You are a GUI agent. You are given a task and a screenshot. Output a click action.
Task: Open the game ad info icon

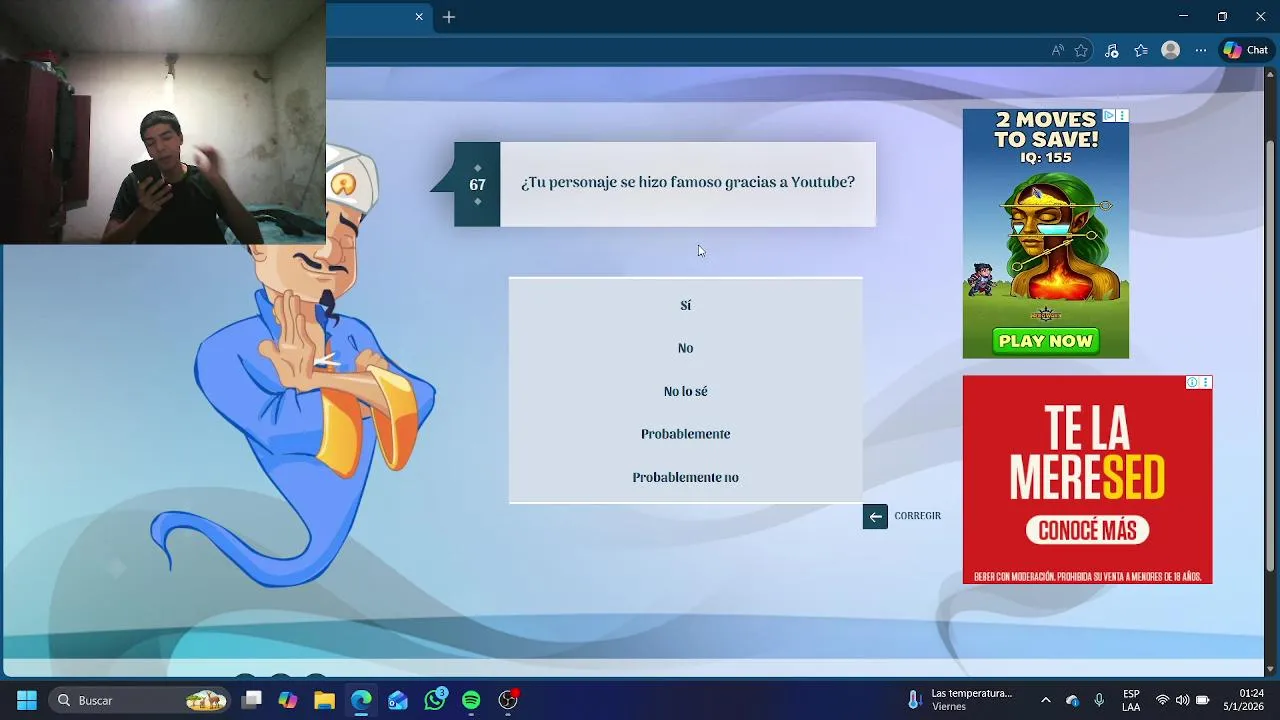pos(1109,116)
